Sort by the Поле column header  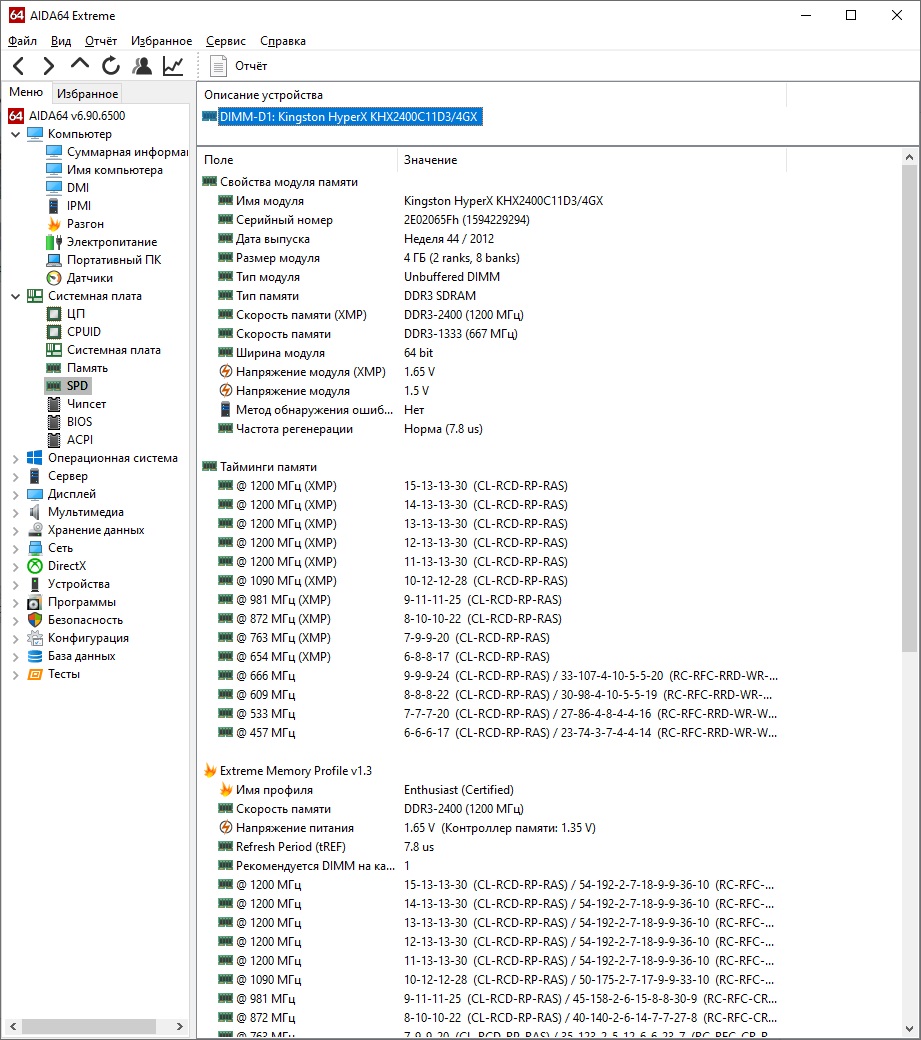[298, 160]
